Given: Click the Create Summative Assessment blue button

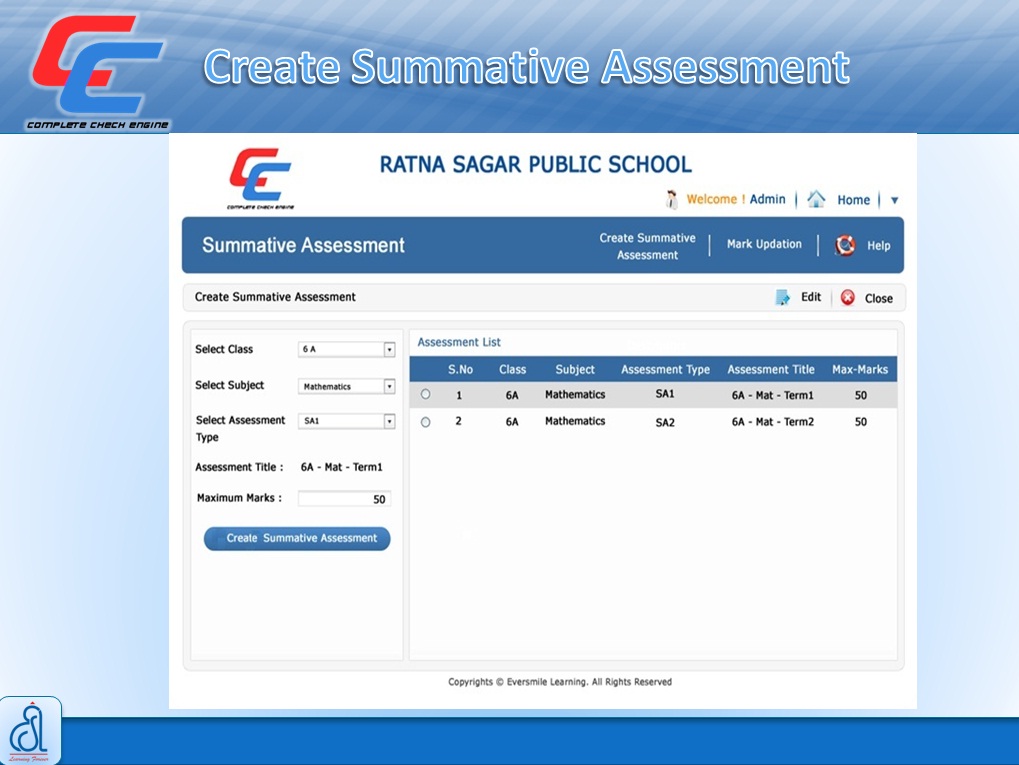Looking at the screenshot, I should (x=297, y=538).
